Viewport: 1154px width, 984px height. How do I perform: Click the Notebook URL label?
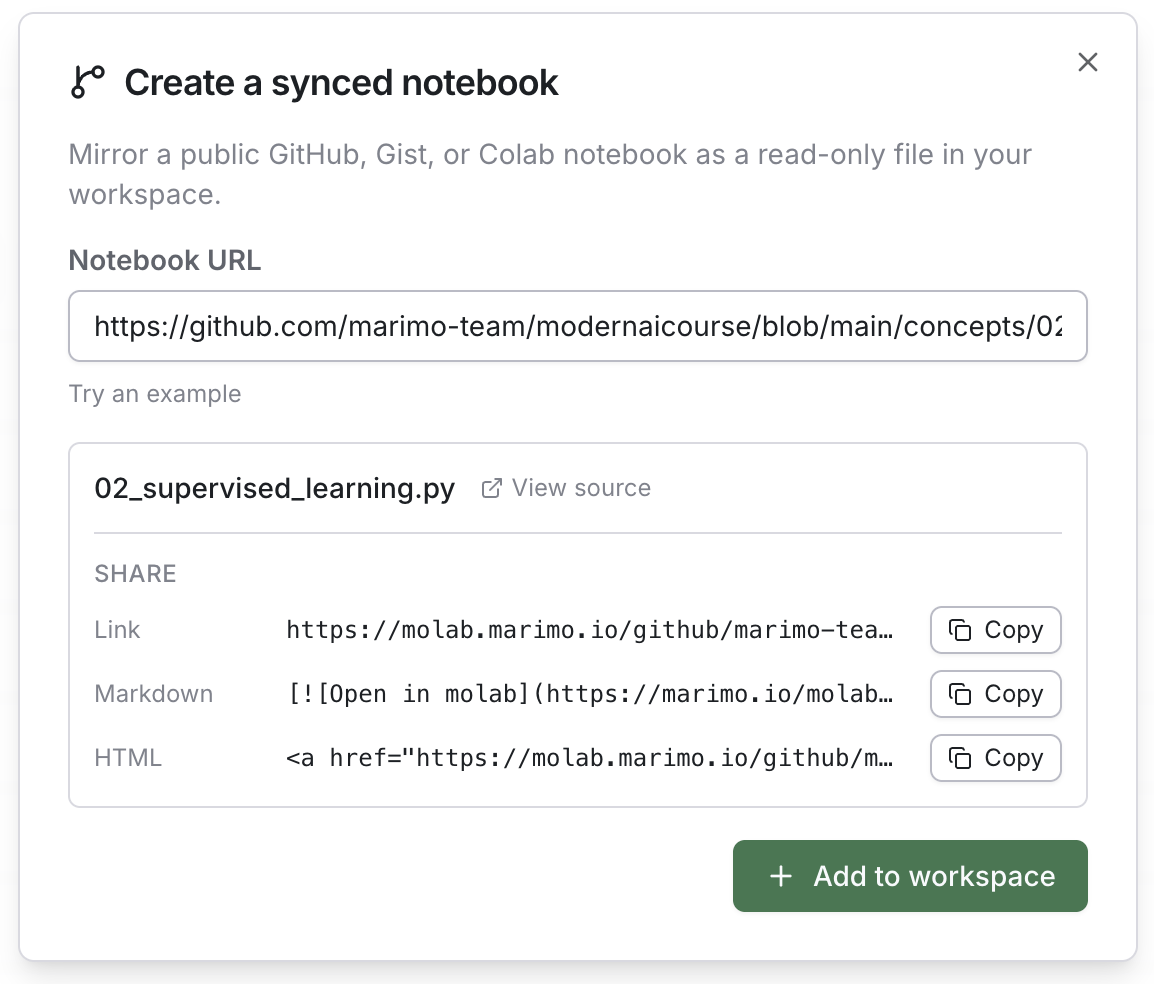tap(165, 260)
